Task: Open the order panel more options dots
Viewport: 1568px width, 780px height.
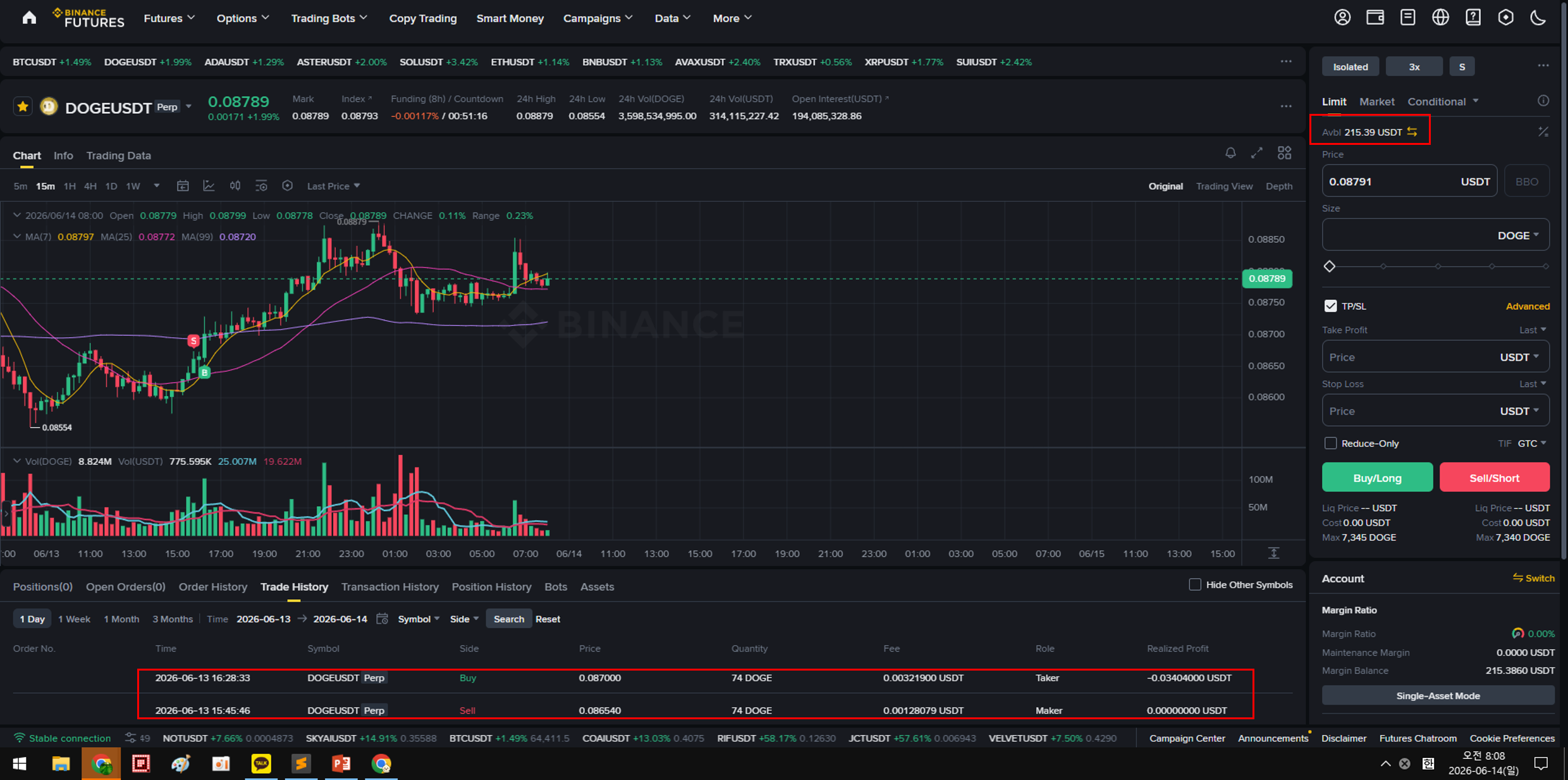Action: coord(1543,66)
